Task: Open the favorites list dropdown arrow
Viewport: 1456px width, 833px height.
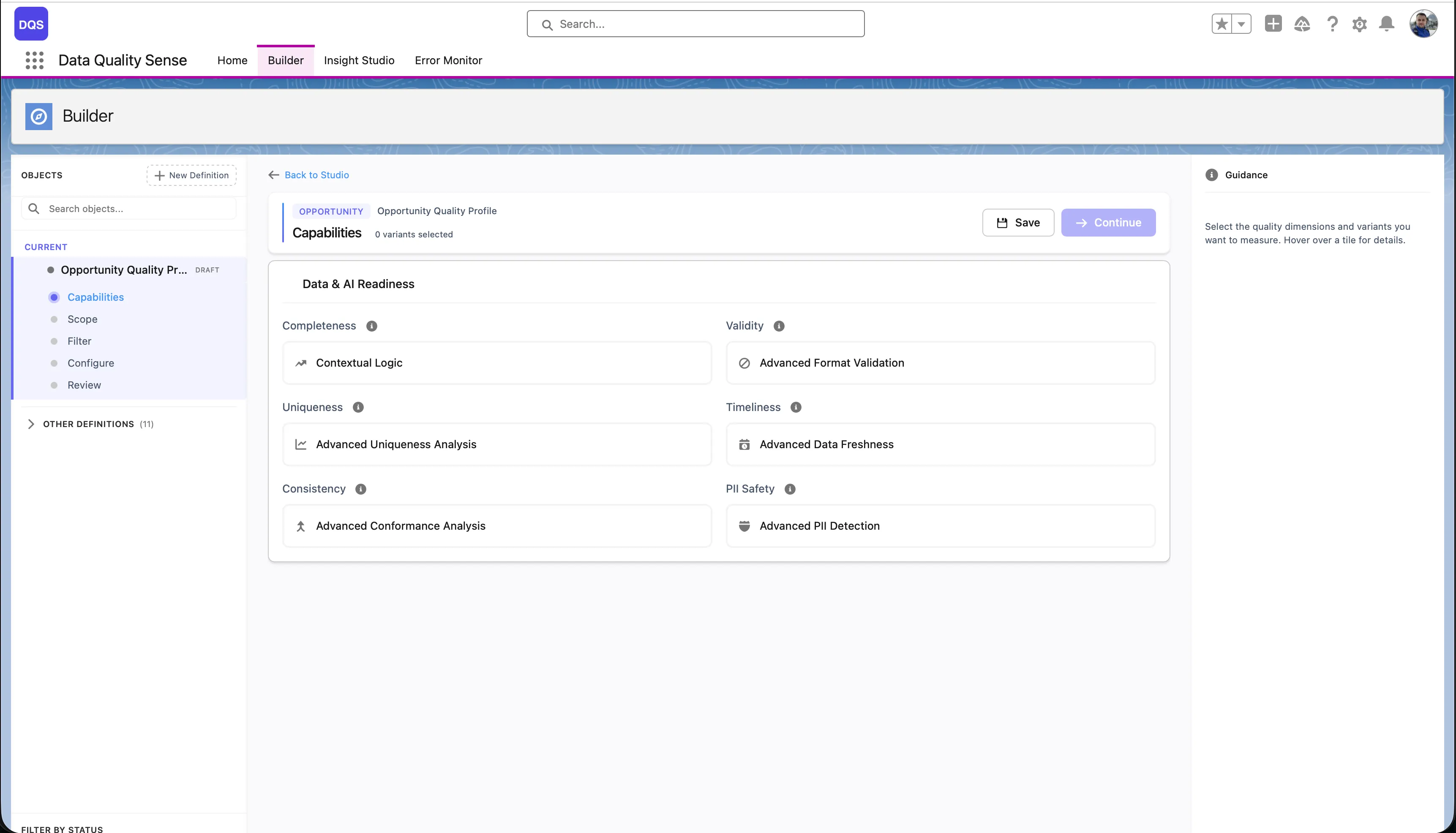Action: [1241, 24]
